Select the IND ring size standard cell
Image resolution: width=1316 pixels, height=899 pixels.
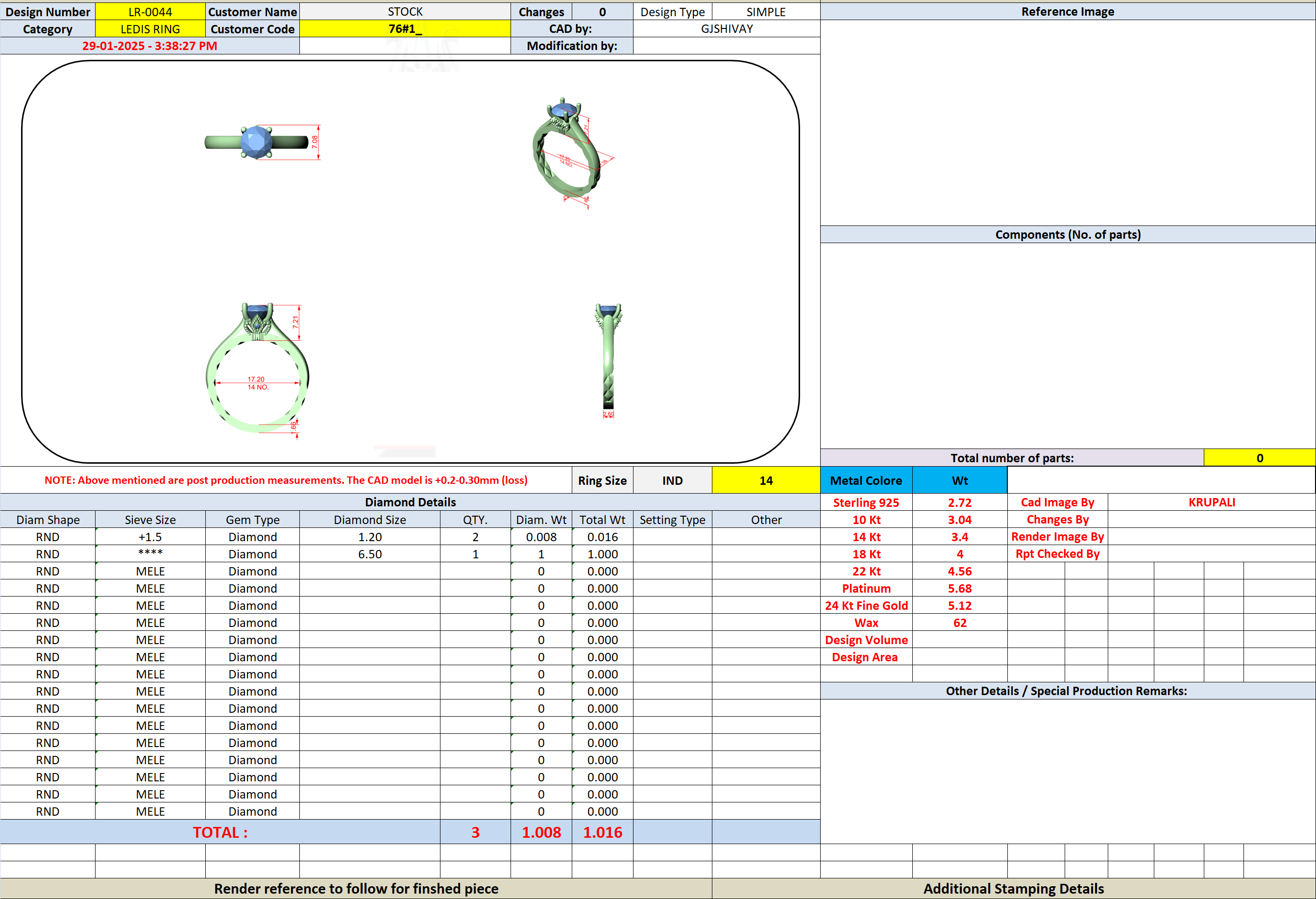point(672,480)
